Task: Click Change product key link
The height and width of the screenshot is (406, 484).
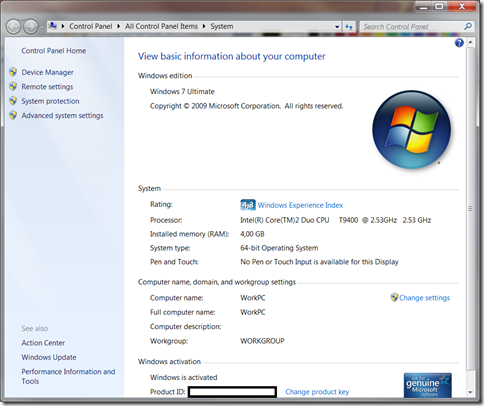Action: [317, 392]
